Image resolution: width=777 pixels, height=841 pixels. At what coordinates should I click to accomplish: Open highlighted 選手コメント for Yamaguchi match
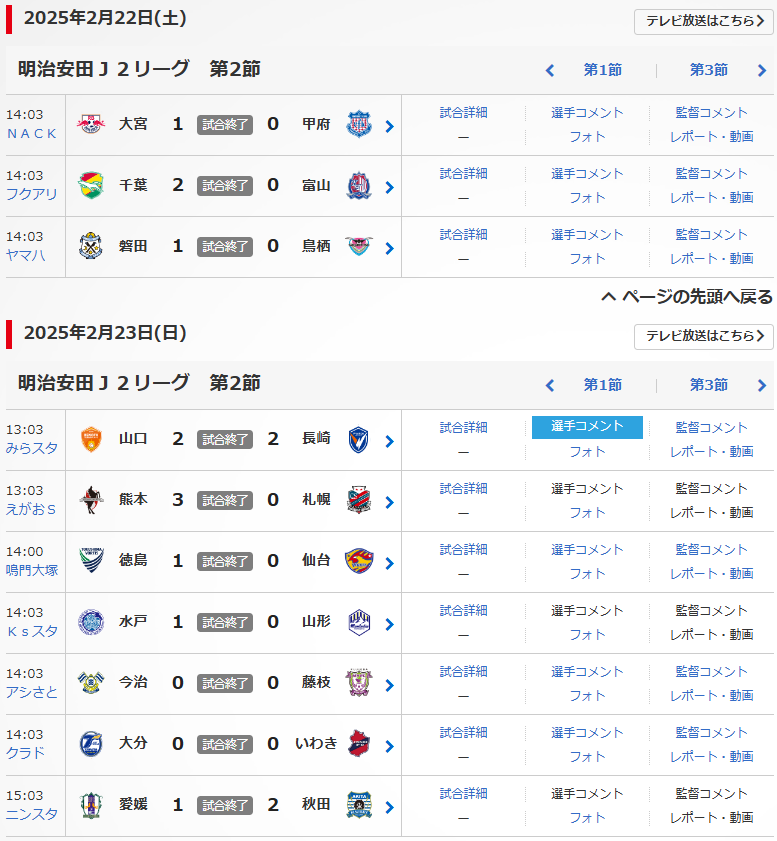(x=587, y=427)
